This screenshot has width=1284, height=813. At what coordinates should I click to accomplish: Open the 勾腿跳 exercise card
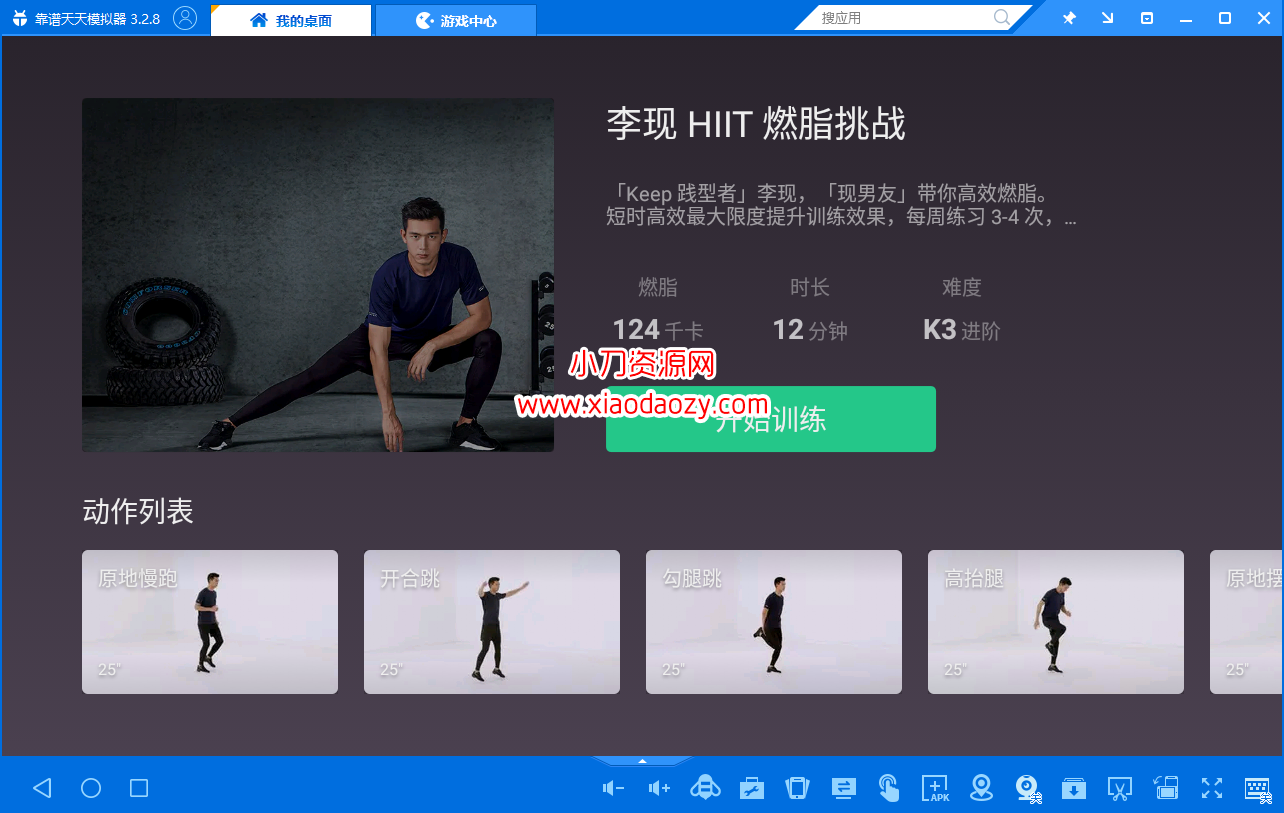774,622
